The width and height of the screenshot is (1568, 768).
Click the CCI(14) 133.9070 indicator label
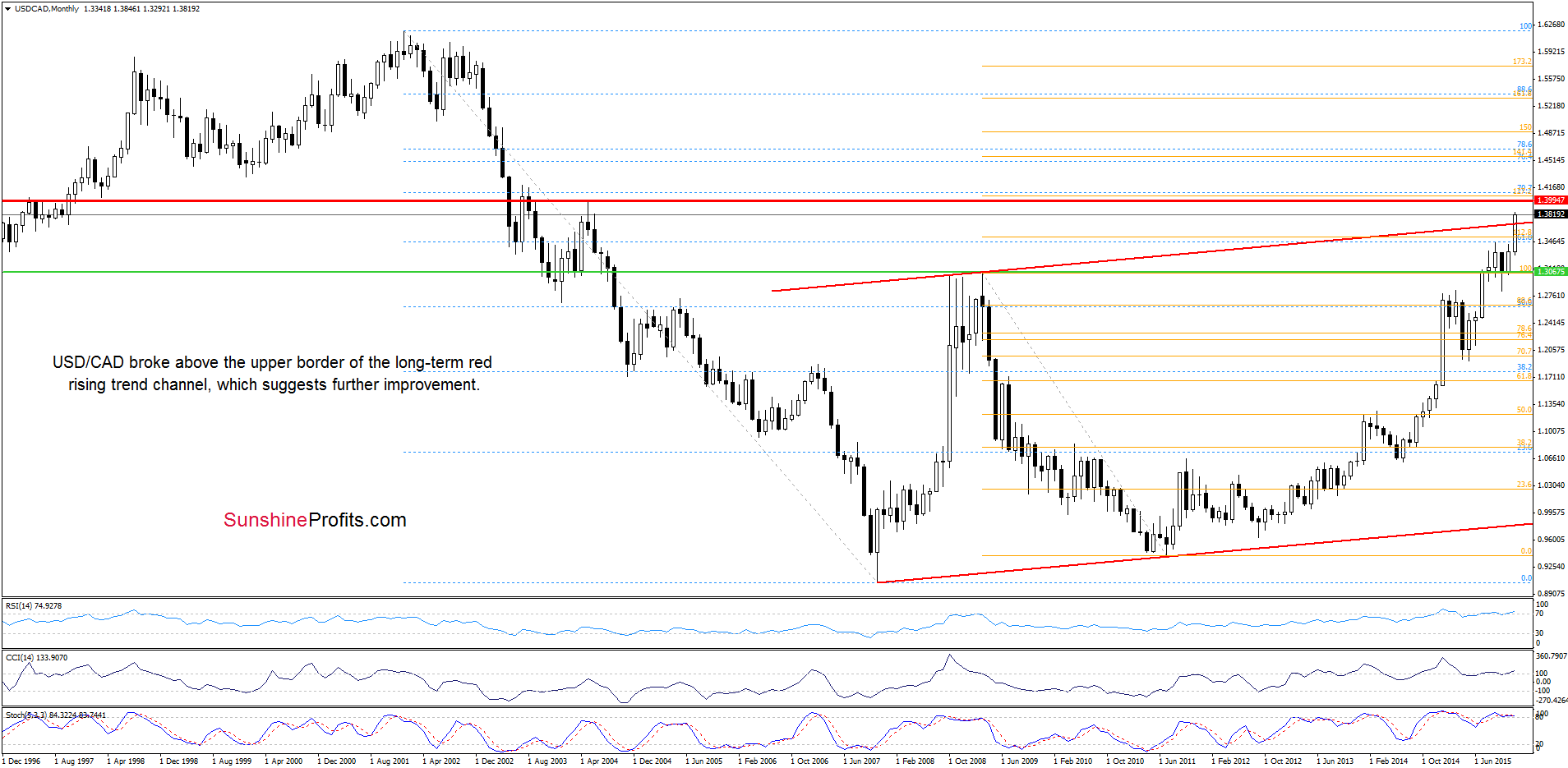(x=37, y=658)
